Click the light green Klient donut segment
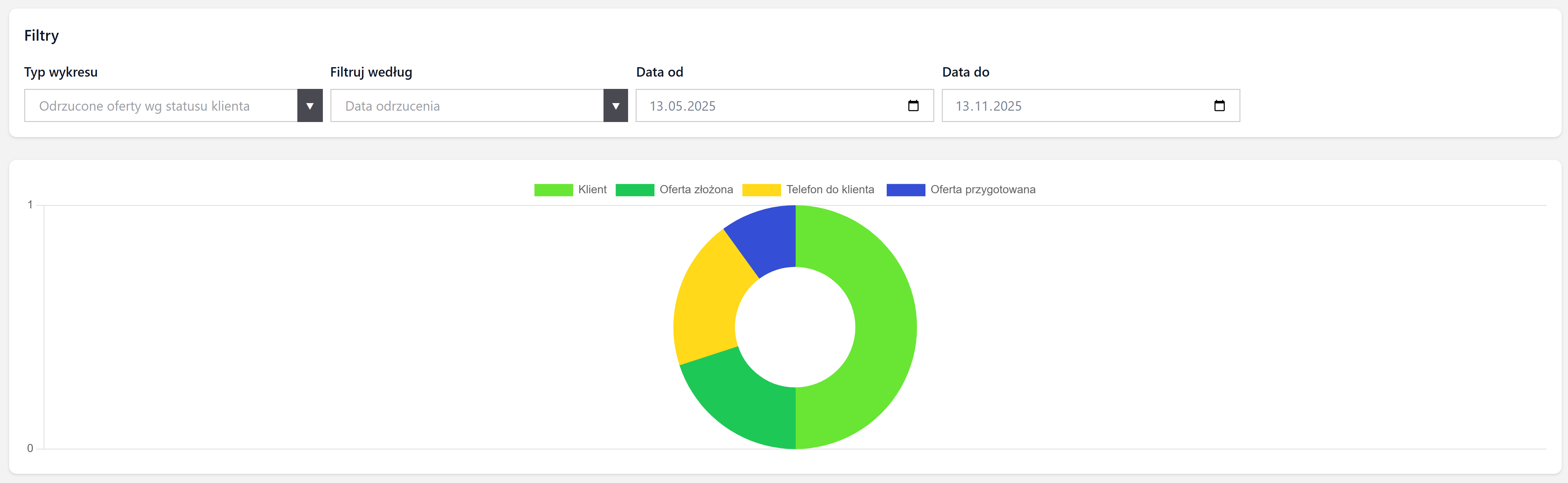The width and height of the screenshot is (1568, 483). pyautogui.click(x=886, y=327)
